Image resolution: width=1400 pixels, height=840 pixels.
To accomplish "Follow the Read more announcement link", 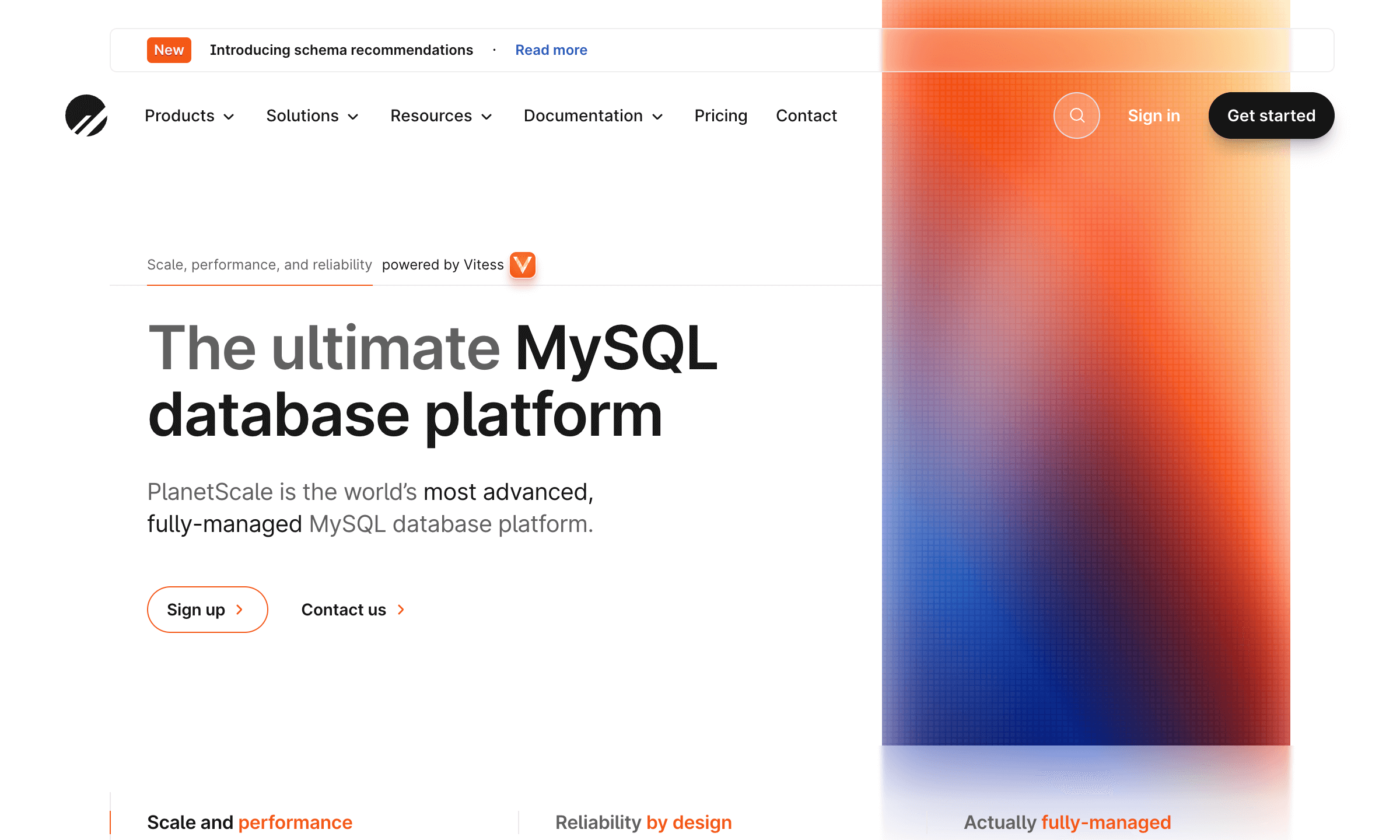I will [551, 50].
